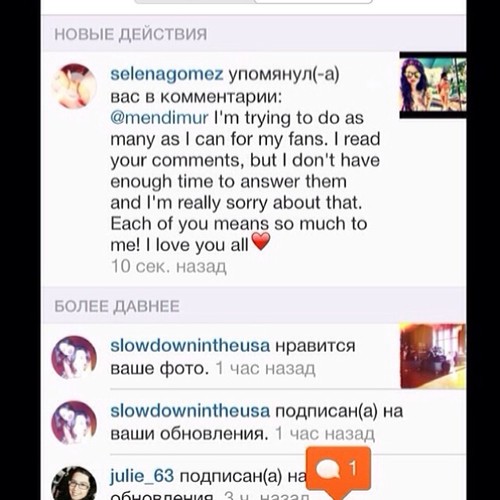Viewport: 500px width, 500px height.
Task: Tap the БОЛЕЕ ДАВНЕЕ section header
Action: click(117, 306)
